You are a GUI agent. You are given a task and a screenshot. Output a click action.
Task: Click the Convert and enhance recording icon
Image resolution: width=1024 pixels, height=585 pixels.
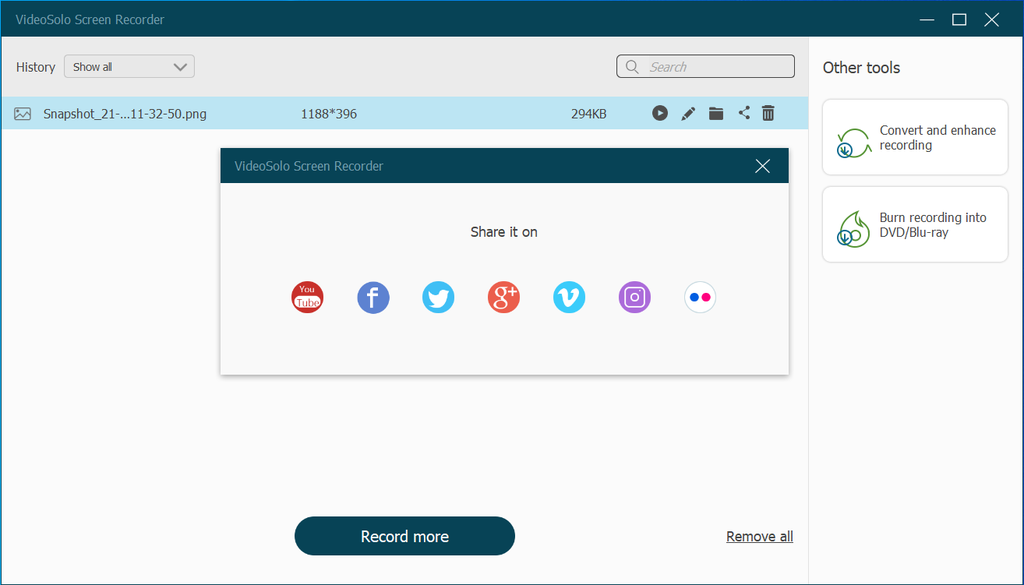click(854, 142)
